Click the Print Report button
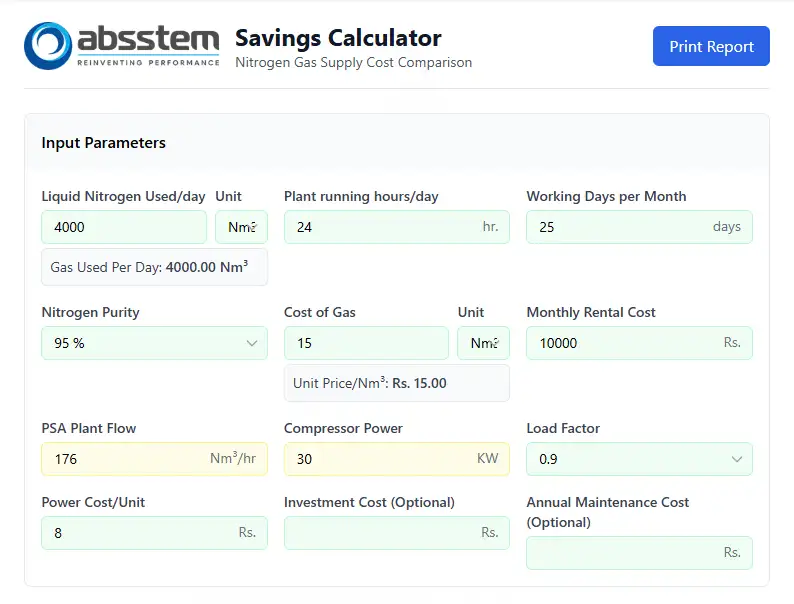The image size is (794, 604). click(711, 46)
